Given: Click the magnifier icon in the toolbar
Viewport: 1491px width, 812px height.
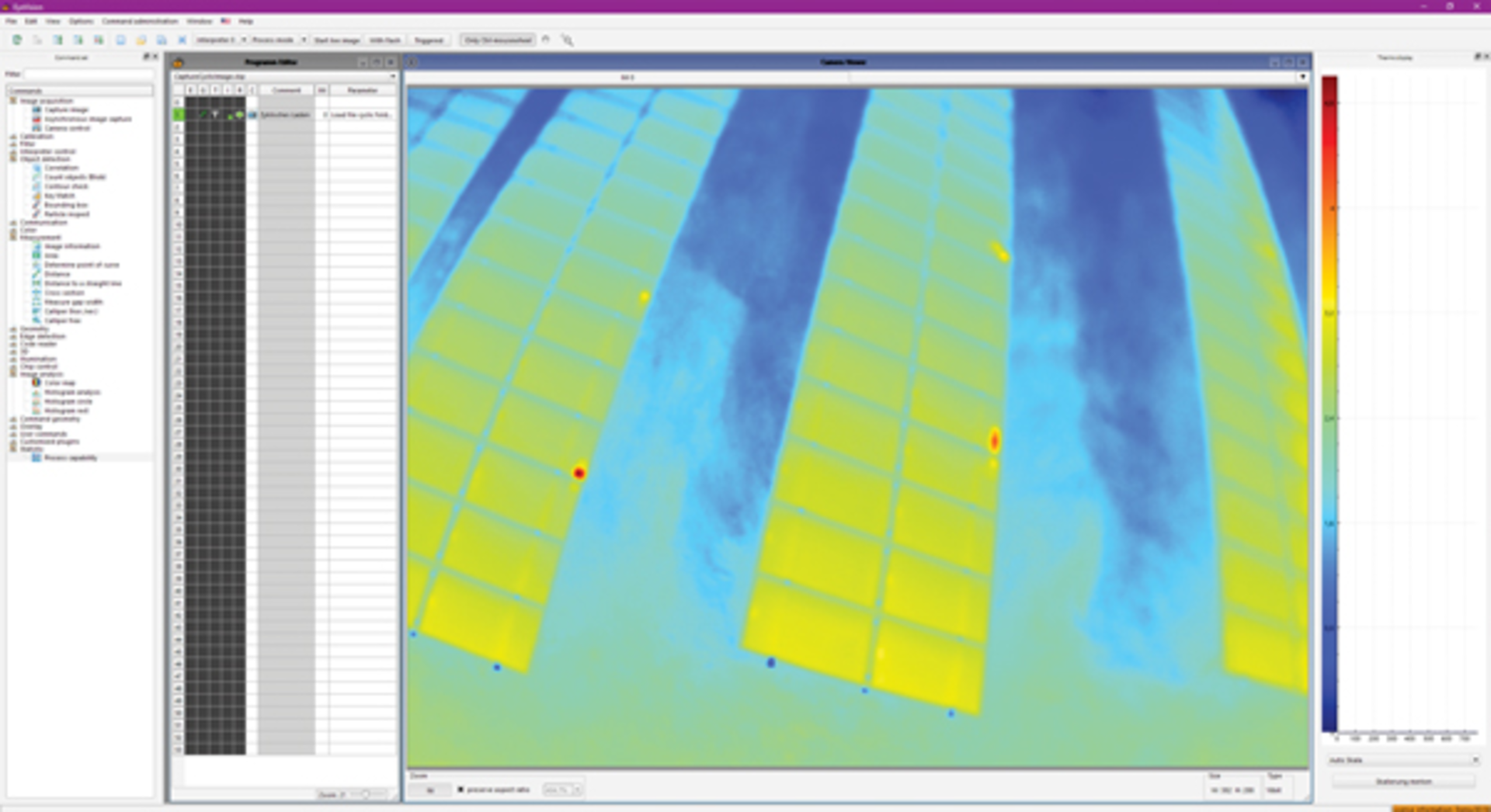Looking at the screenshot, I should pyautogui.click(x=568, y=40).
